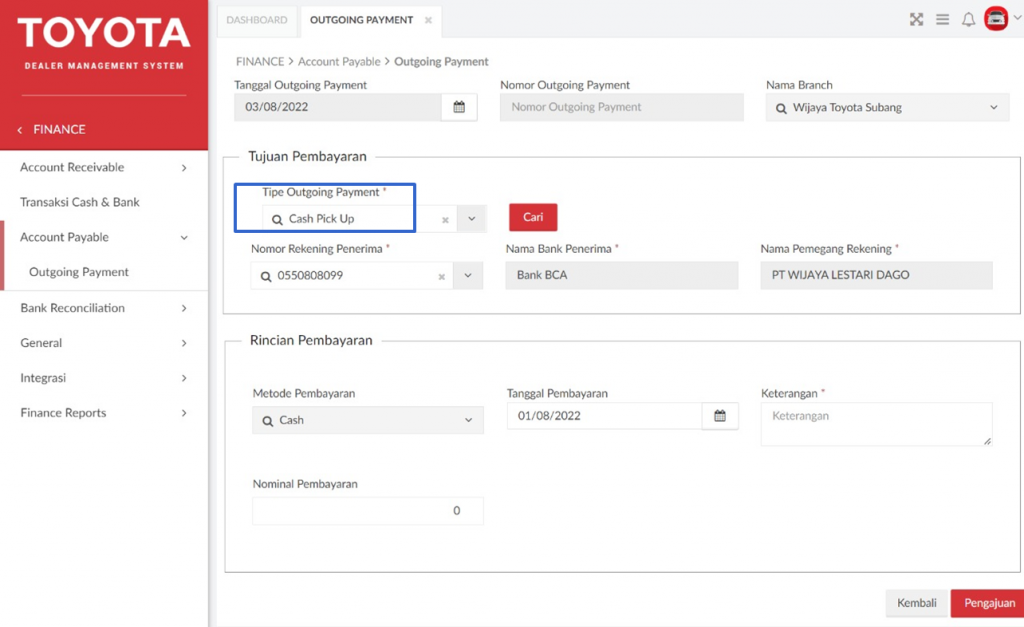Focus the Nominal Pembayaran input

coord(368,511)
